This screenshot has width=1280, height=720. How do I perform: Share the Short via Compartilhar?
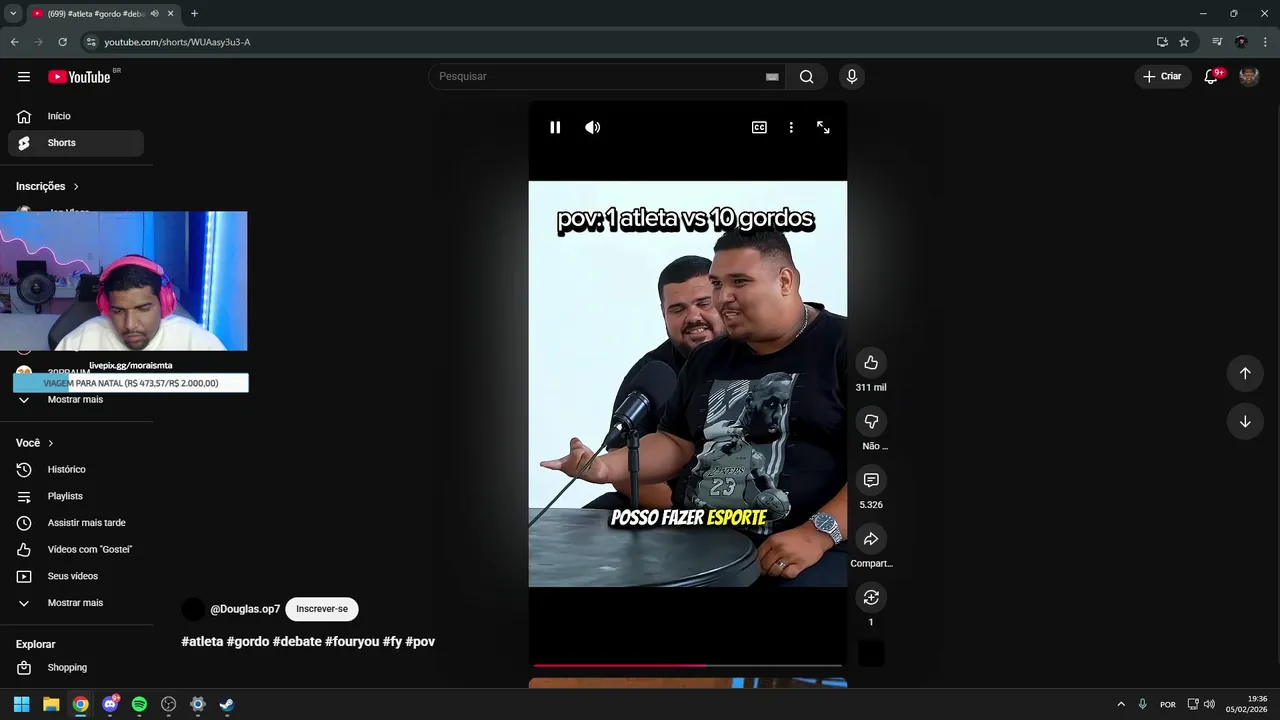(871, 539)
